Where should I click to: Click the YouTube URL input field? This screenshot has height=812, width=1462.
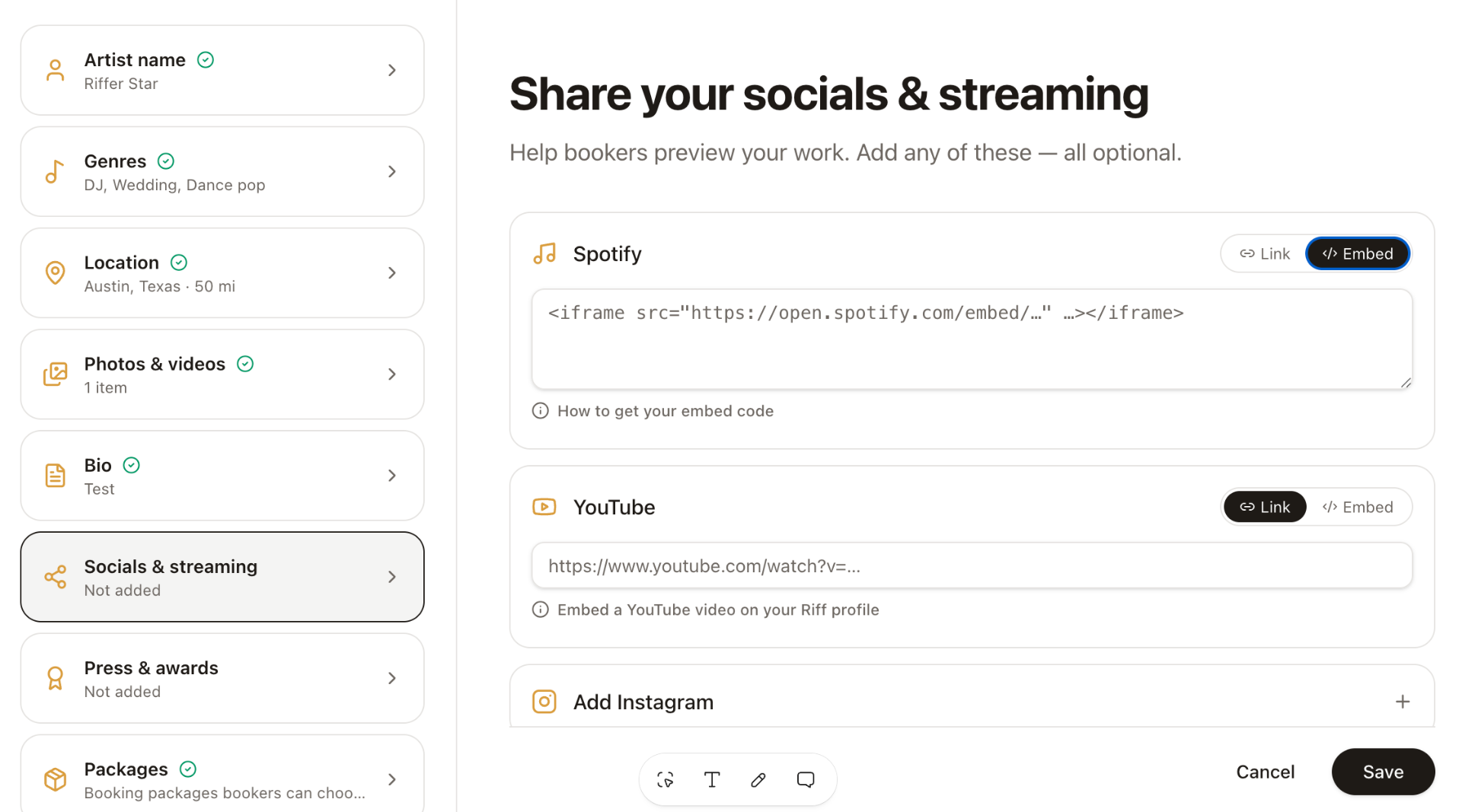coord(972,565)
